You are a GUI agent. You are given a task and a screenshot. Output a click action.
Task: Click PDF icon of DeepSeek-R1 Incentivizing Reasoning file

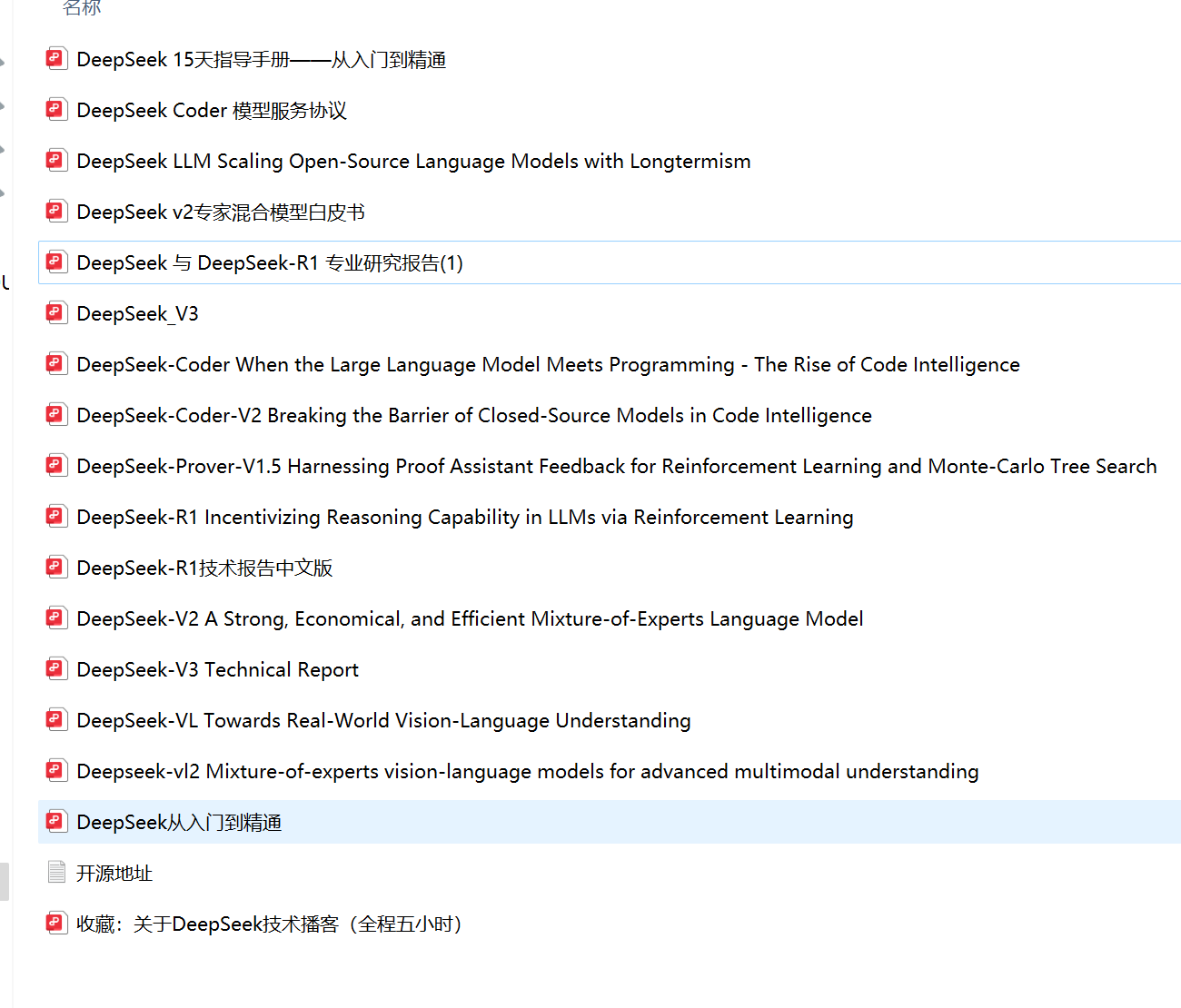[56, 517]
